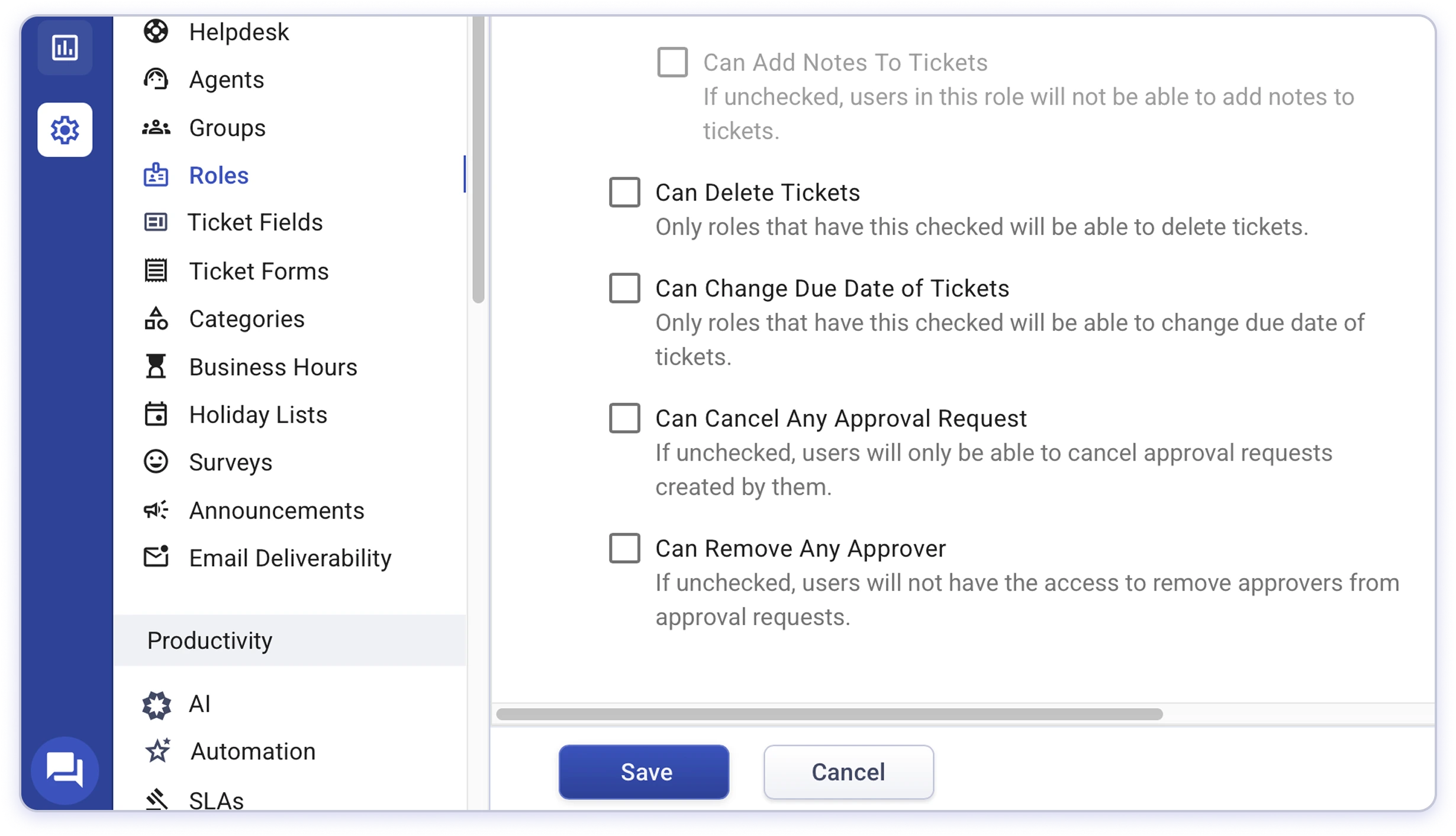The height and width of the screenshot is (836, 1456).
Task: Enable Can Delete Tickets checkbox
Action: point(624,192)
